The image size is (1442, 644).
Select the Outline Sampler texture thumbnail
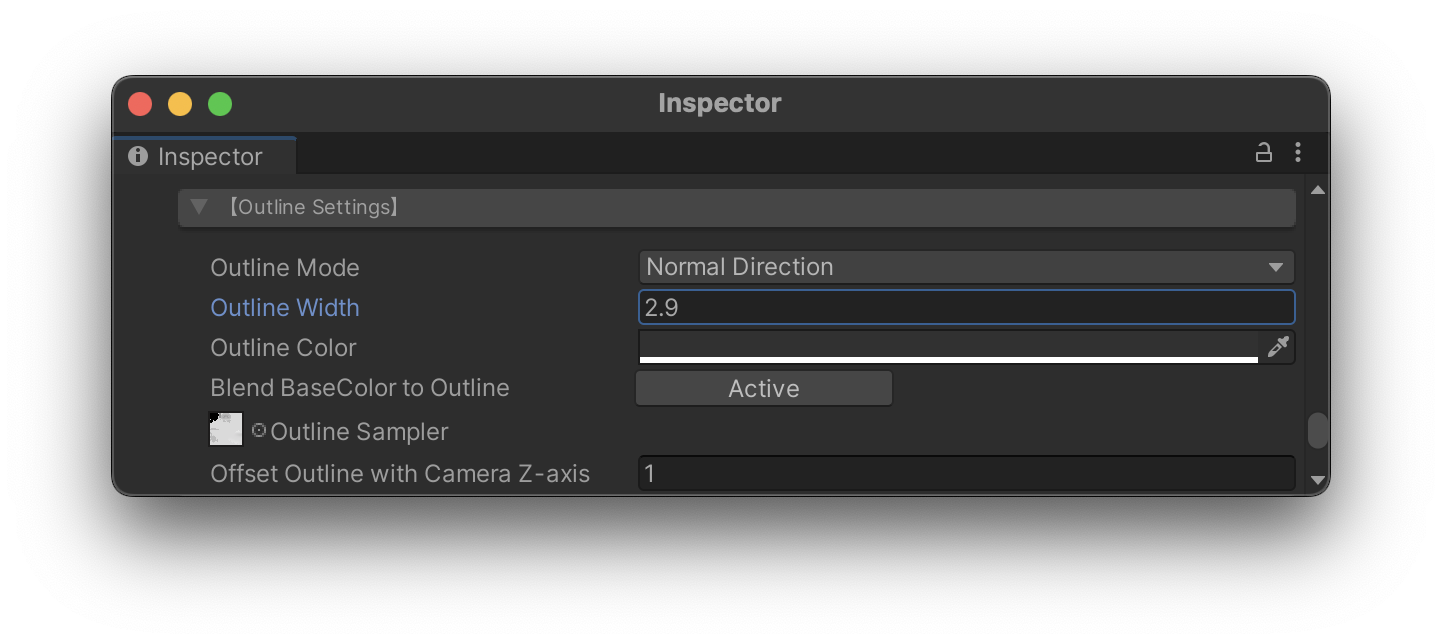click(226, 429)
